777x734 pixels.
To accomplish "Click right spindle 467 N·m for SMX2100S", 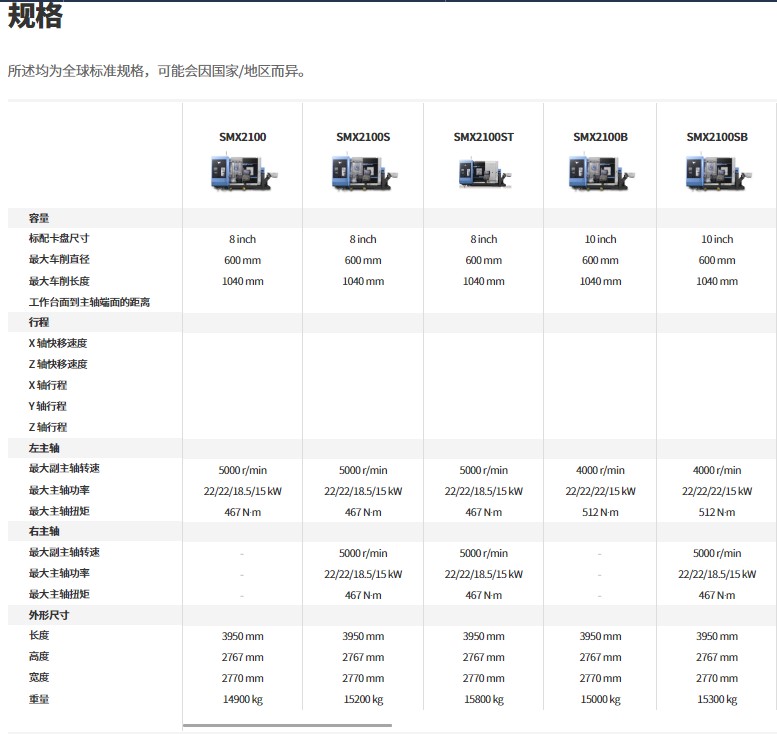I will pos(363,595).
